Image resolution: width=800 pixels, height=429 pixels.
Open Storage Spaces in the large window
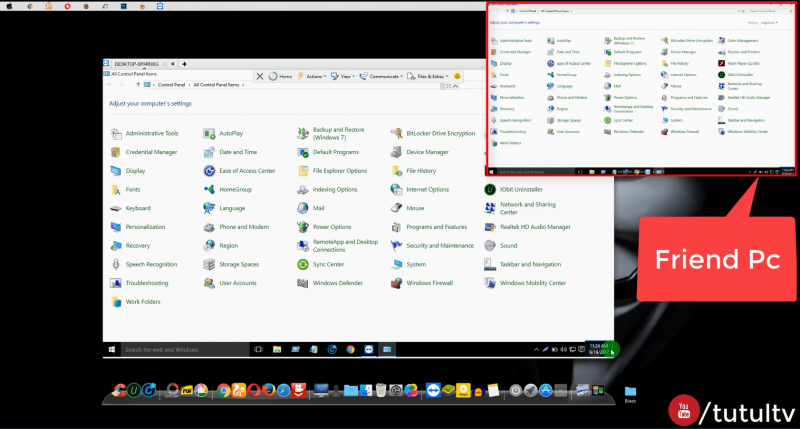238,264
